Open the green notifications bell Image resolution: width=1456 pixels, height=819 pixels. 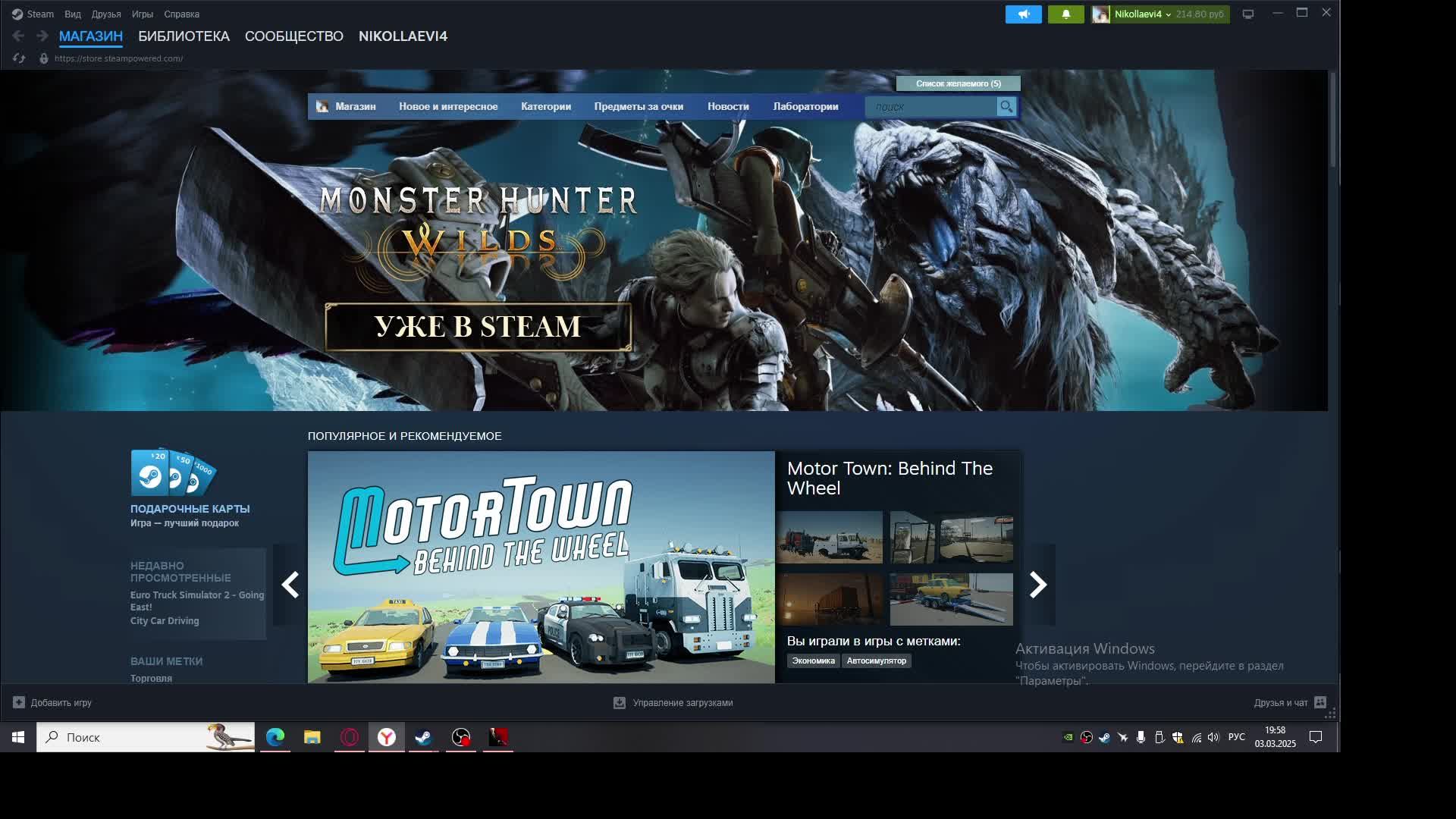pyautogui.click(x=1065, y=14)
